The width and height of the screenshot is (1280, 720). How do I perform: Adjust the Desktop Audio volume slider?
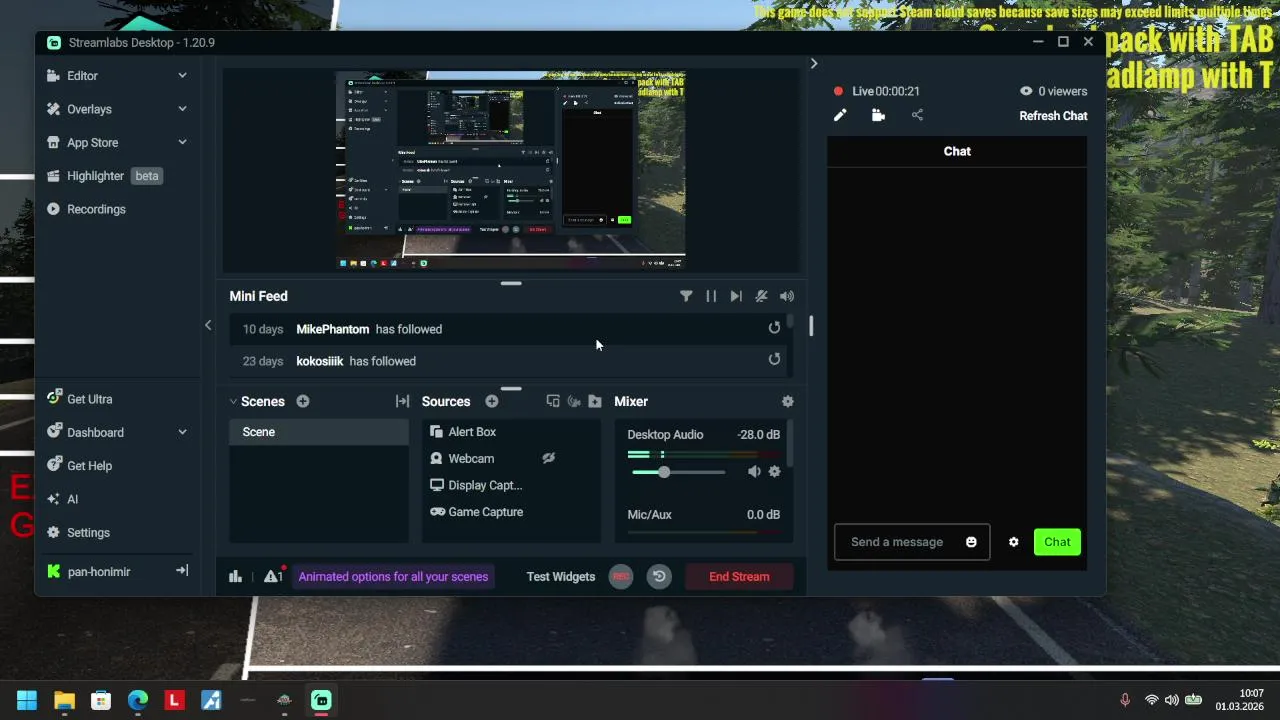679,472
